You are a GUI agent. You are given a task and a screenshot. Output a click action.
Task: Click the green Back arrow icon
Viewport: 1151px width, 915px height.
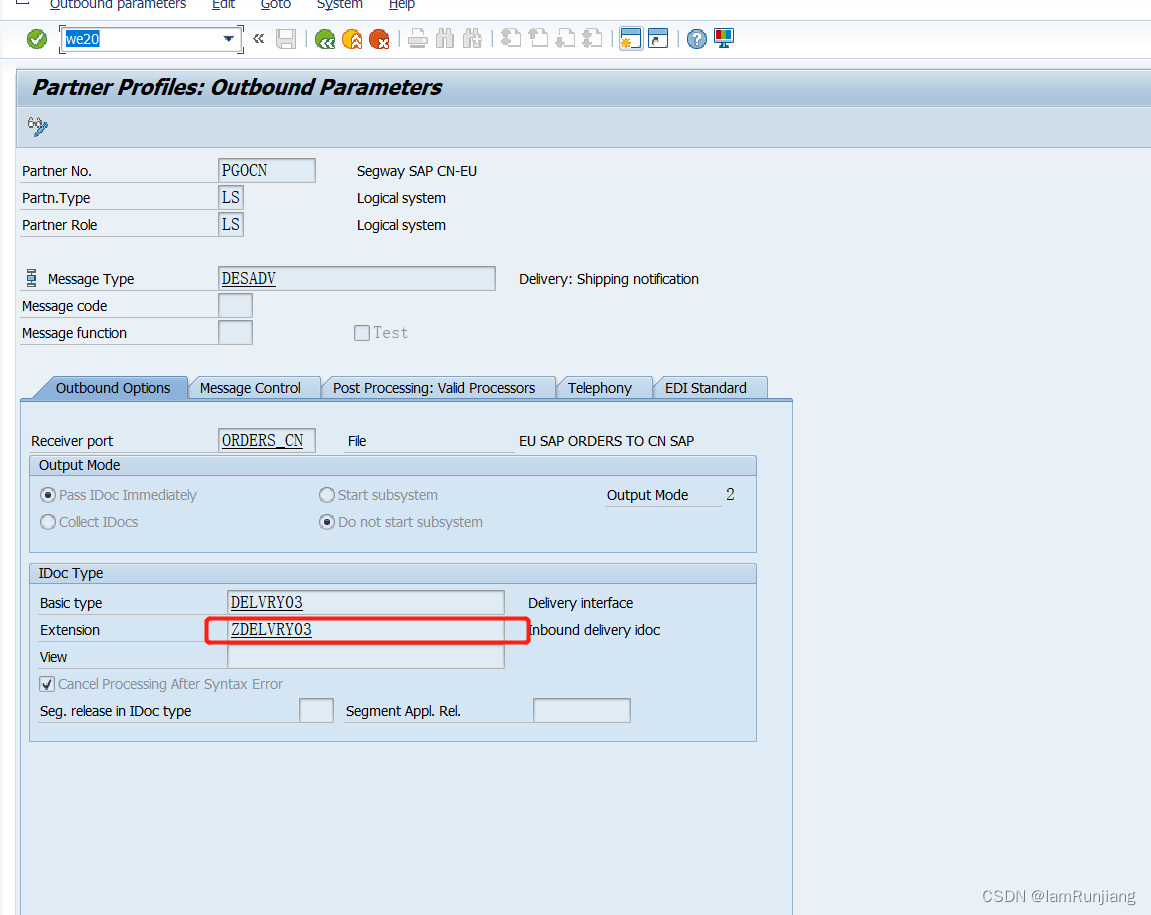tap(324, 39)
